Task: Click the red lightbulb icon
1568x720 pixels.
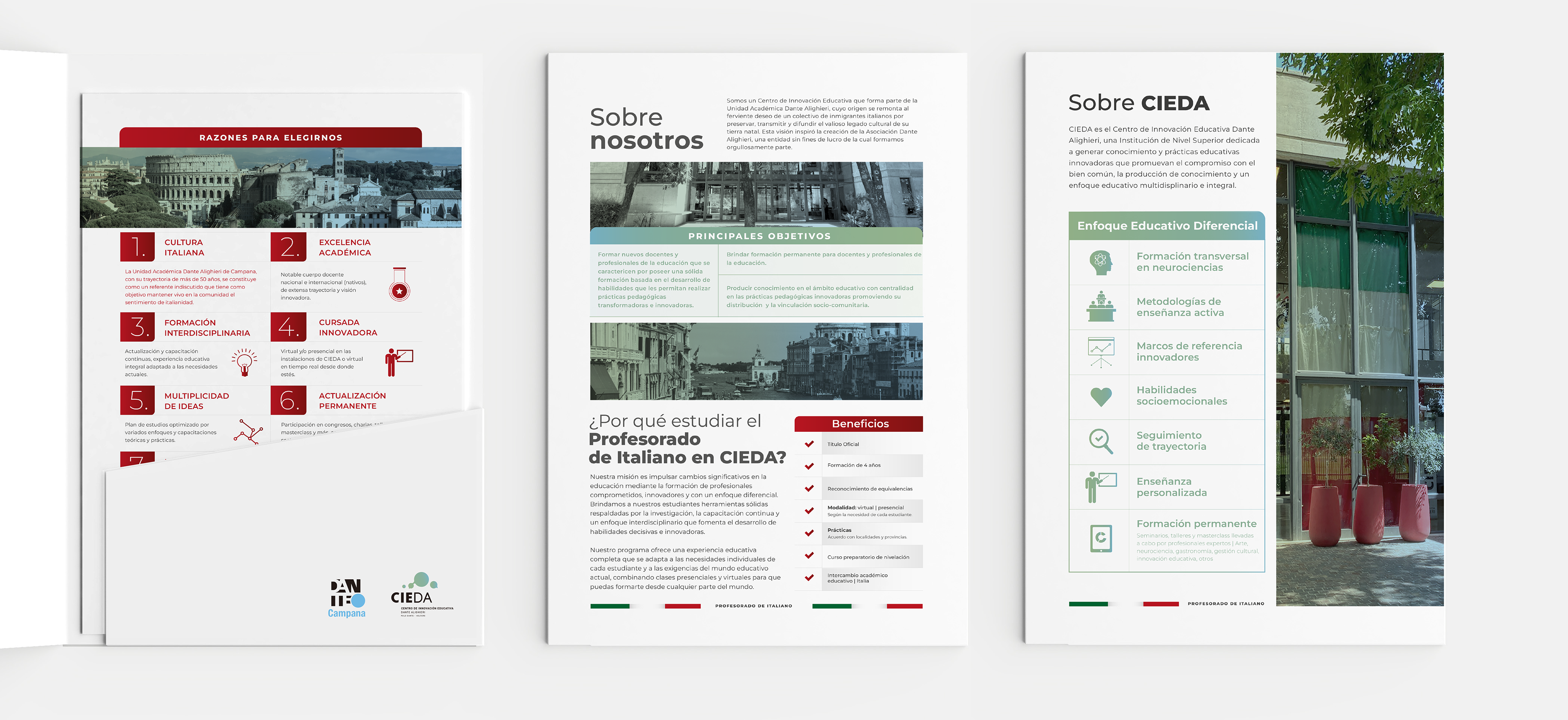Action: point(244,362)
